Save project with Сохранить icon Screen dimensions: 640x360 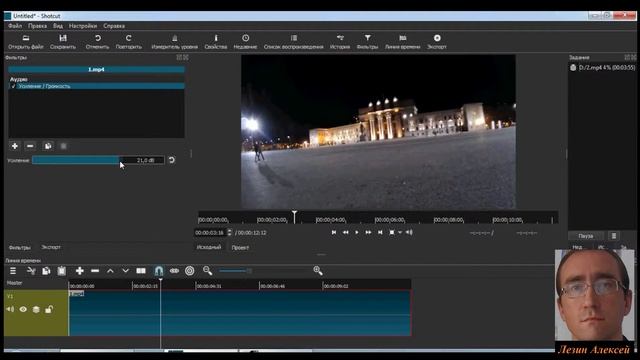coord(63,42)
